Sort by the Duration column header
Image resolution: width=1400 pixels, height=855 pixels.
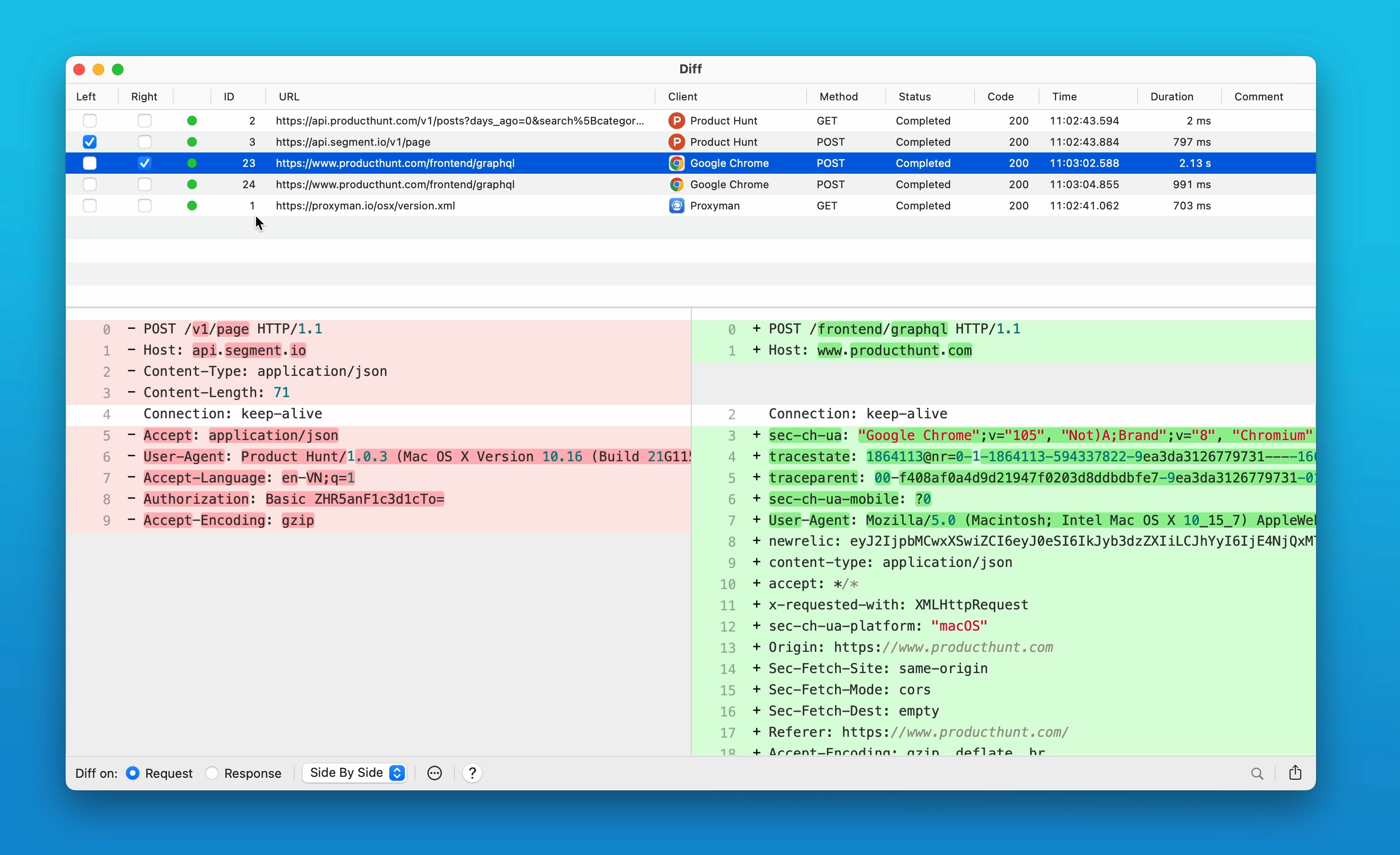tap(1172, 97)
